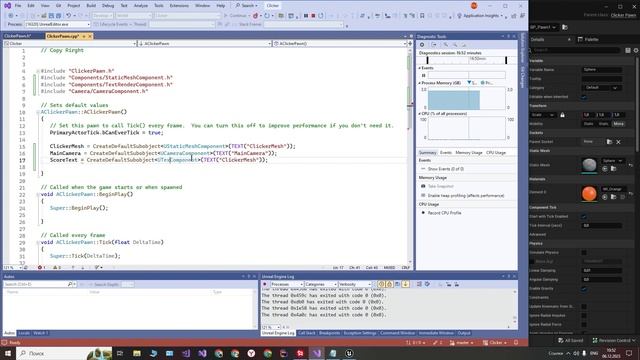Image resolution: width=640 pixels, height=360 pixels.
Task: Click browse-to-asset icon under Static Mesh
Action: tap(613, 169)
